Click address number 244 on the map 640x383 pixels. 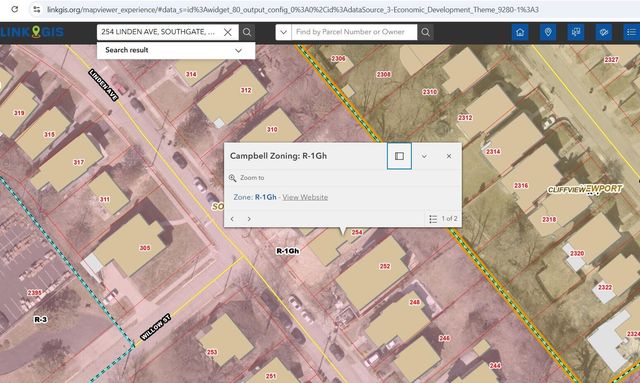(x=495, y=365)
